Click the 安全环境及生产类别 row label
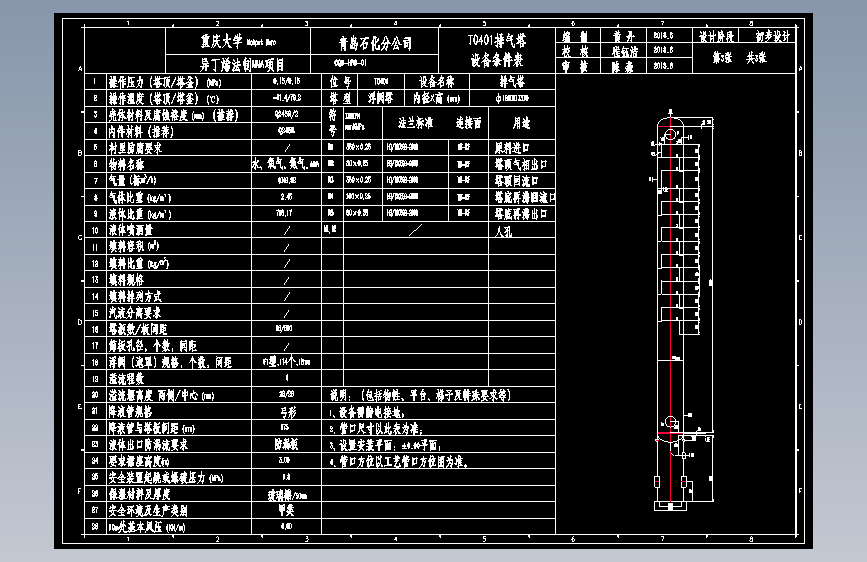 [x=148, y=510]
